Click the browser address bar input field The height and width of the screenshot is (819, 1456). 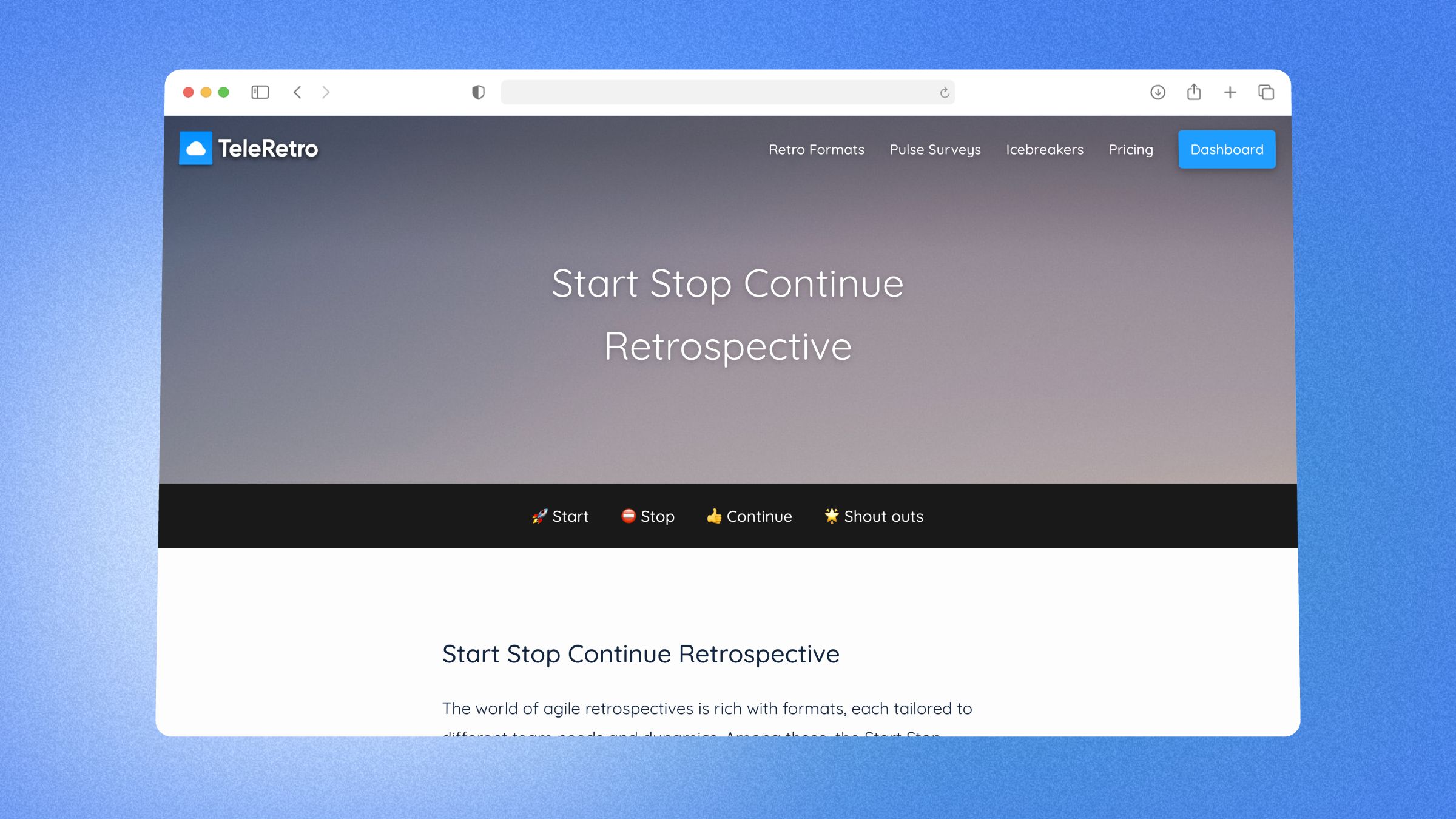728,92
